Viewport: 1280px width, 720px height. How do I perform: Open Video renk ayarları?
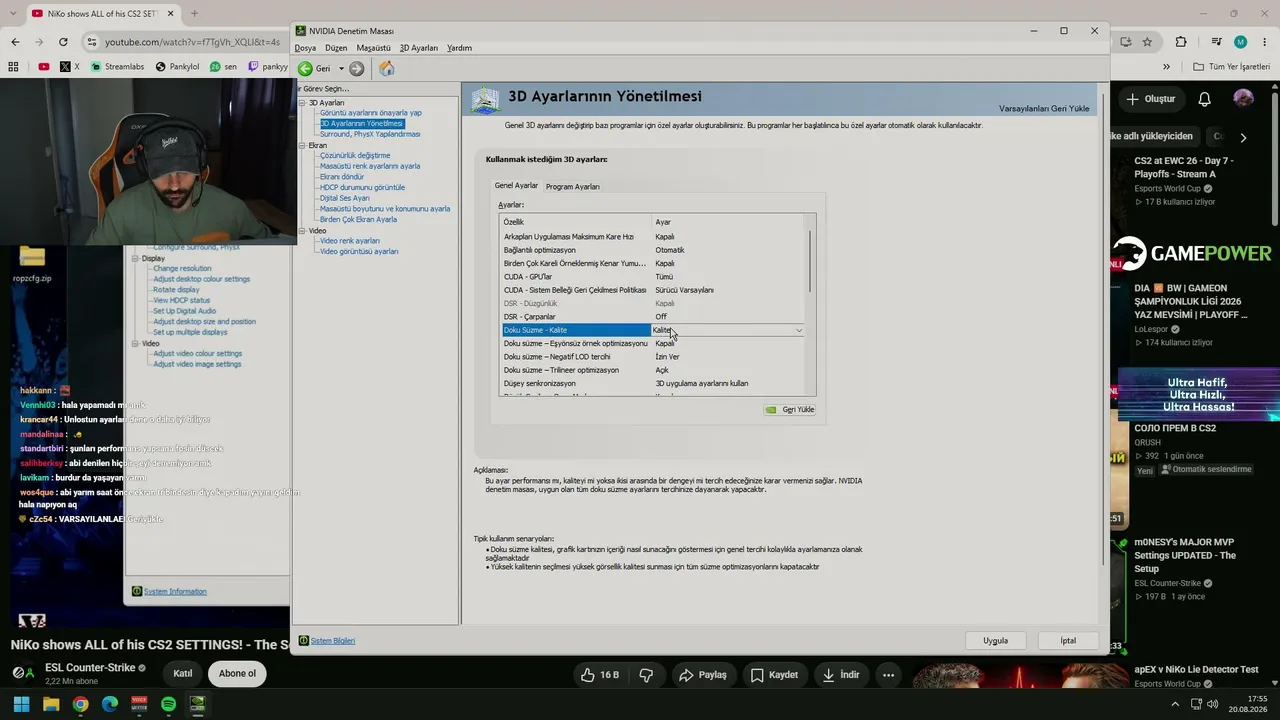[350, 241]
